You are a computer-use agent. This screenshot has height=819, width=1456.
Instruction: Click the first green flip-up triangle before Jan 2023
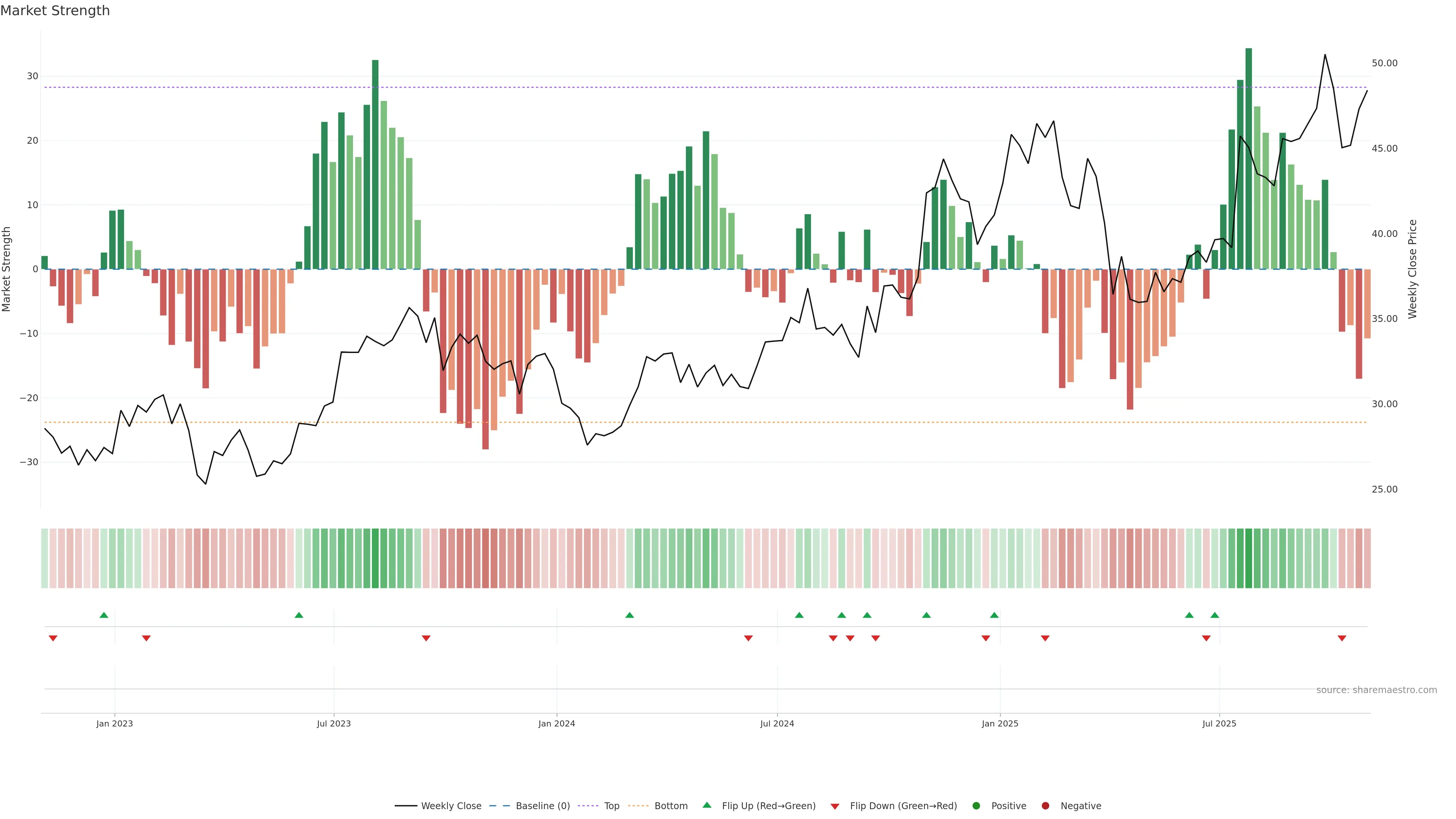tap(104, 615)
